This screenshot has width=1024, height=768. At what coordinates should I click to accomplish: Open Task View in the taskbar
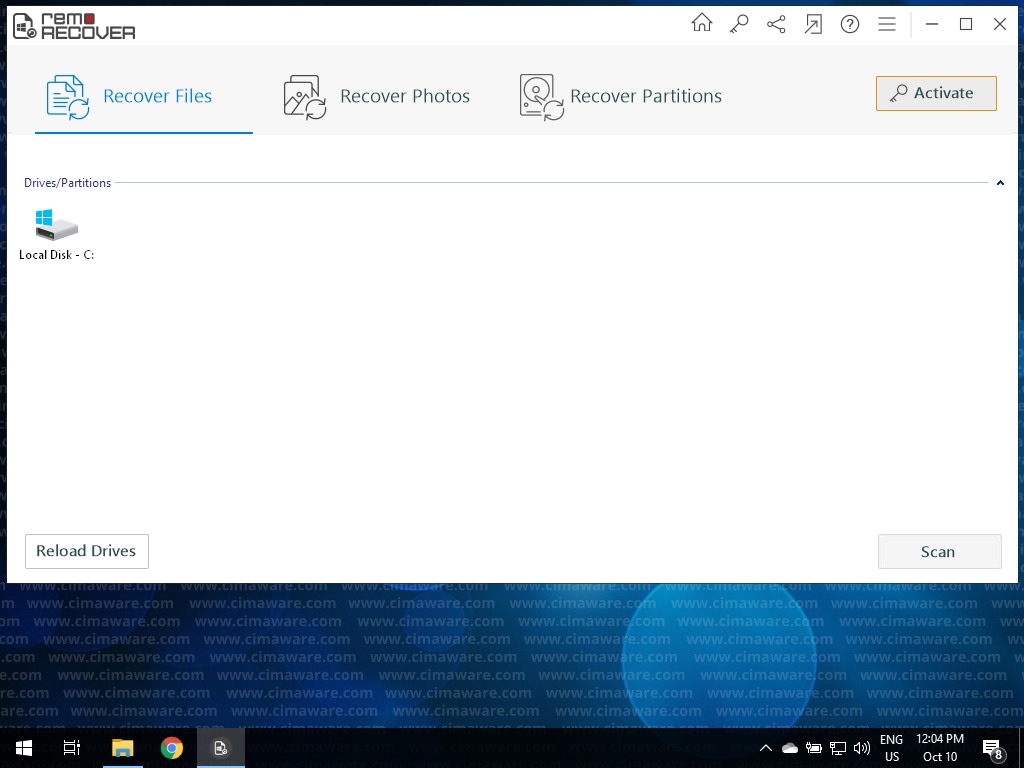click(72, 748)
